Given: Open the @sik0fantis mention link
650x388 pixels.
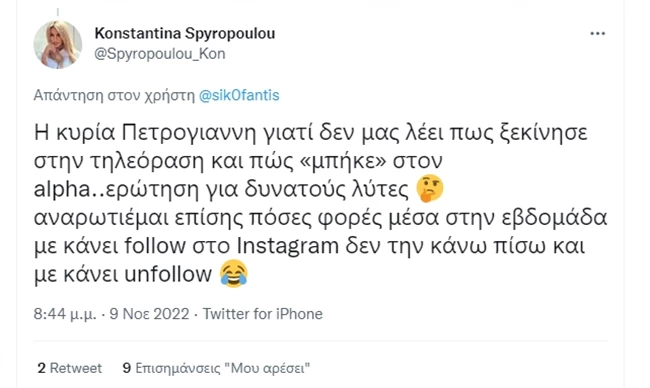Looking at the screenshot, I should 239,95.
